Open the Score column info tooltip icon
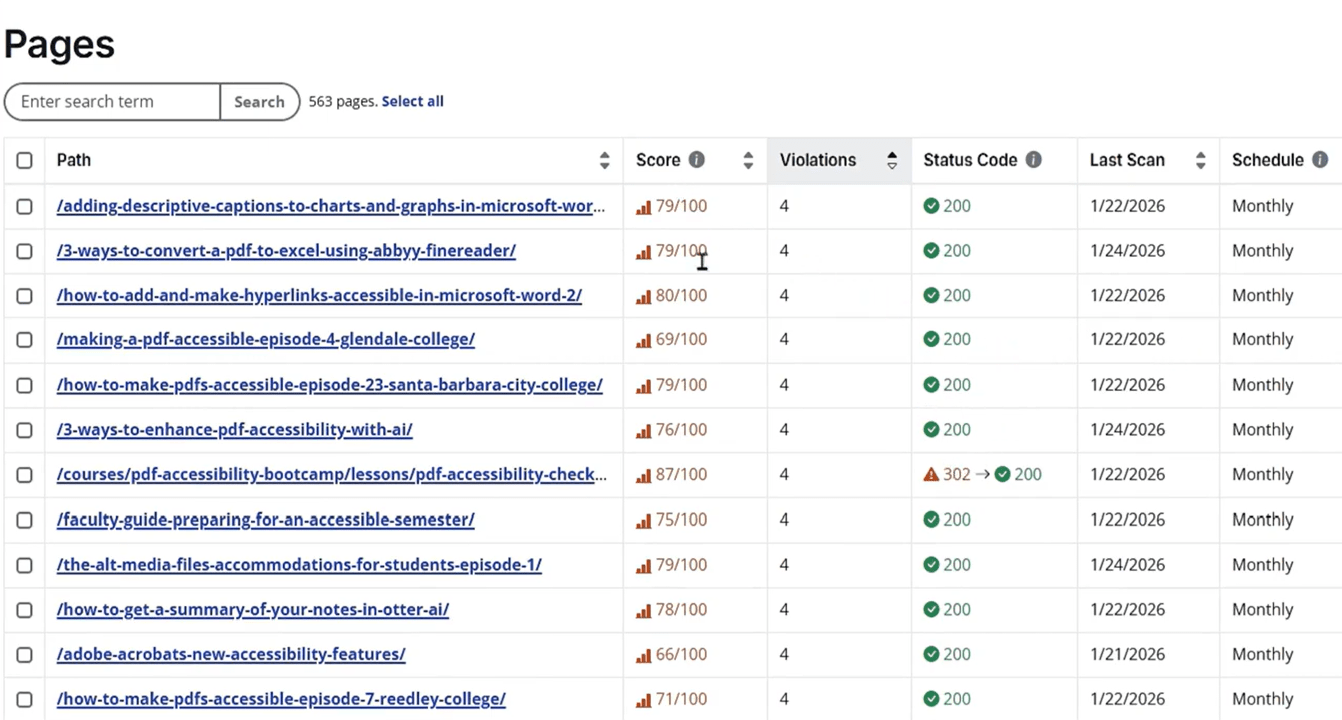Viewport: 1342px width, 720px height. (x=697, y=160)
